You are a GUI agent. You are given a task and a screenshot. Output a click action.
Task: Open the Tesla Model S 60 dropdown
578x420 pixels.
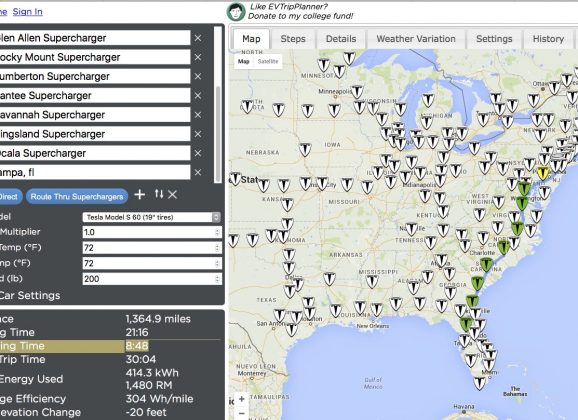[x=152, y=217]
